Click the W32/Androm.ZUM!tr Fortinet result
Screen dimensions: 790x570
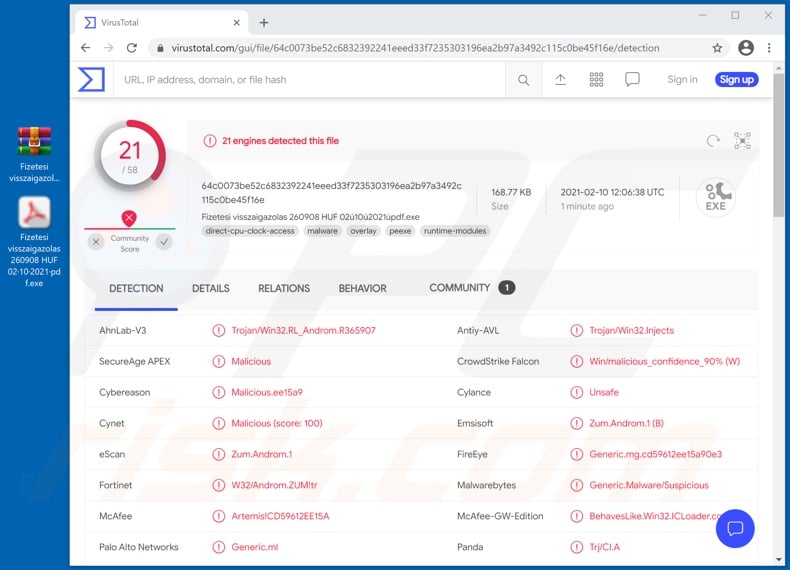pyautogui.click(x=274, y=485)
